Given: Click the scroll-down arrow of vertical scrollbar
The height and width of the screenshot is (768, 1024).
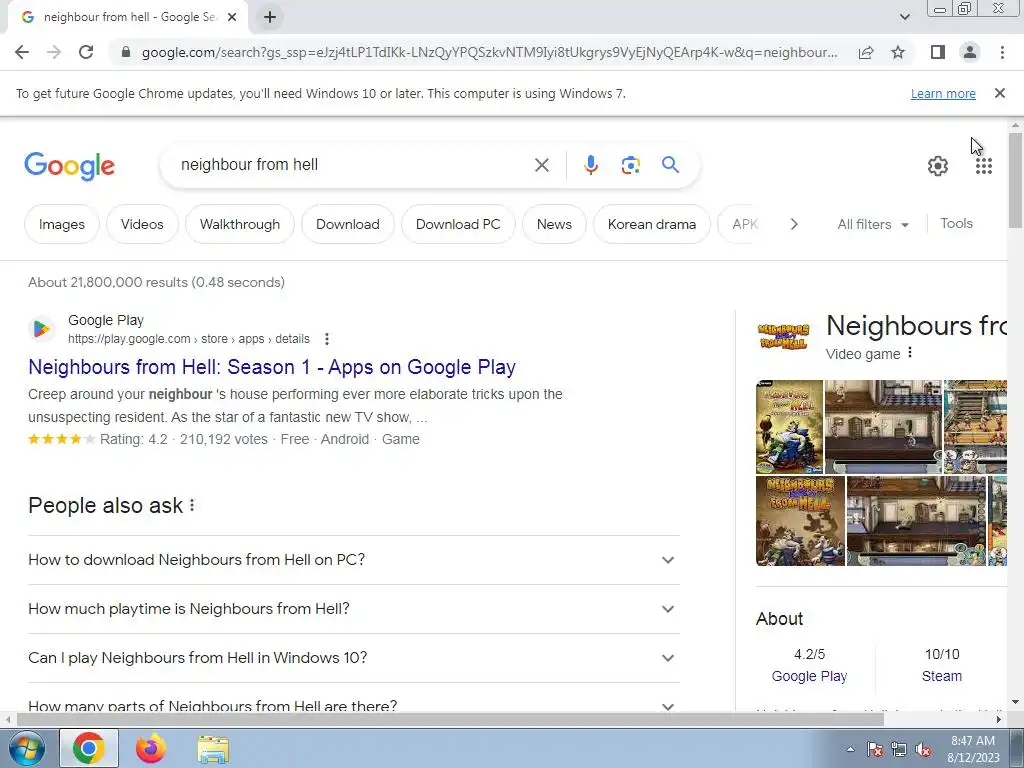Looking at the screenshot, I should [1015, 703].
